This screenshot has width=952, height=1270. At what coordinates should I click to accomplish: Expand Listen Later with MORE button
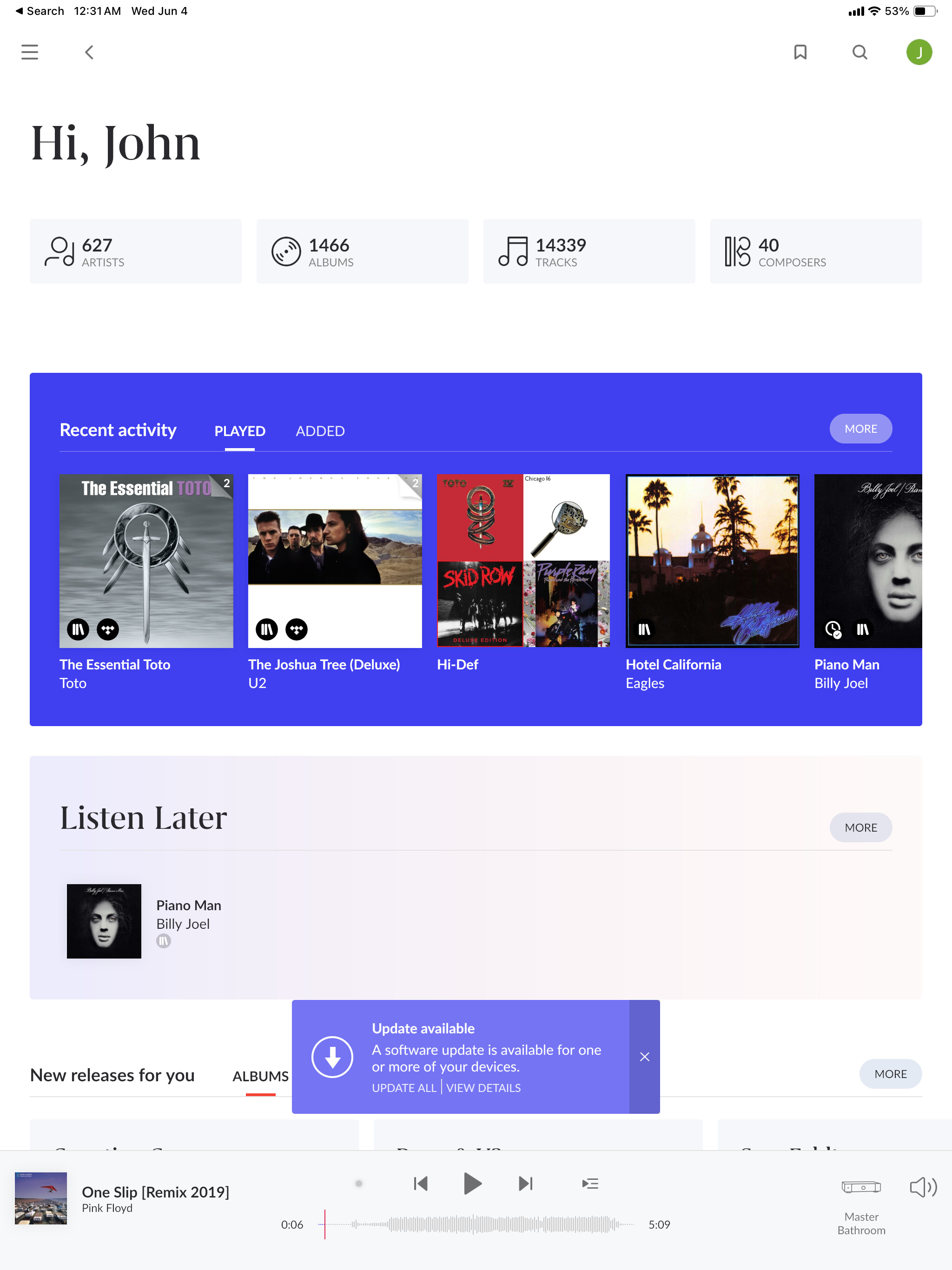pos(860,827)
